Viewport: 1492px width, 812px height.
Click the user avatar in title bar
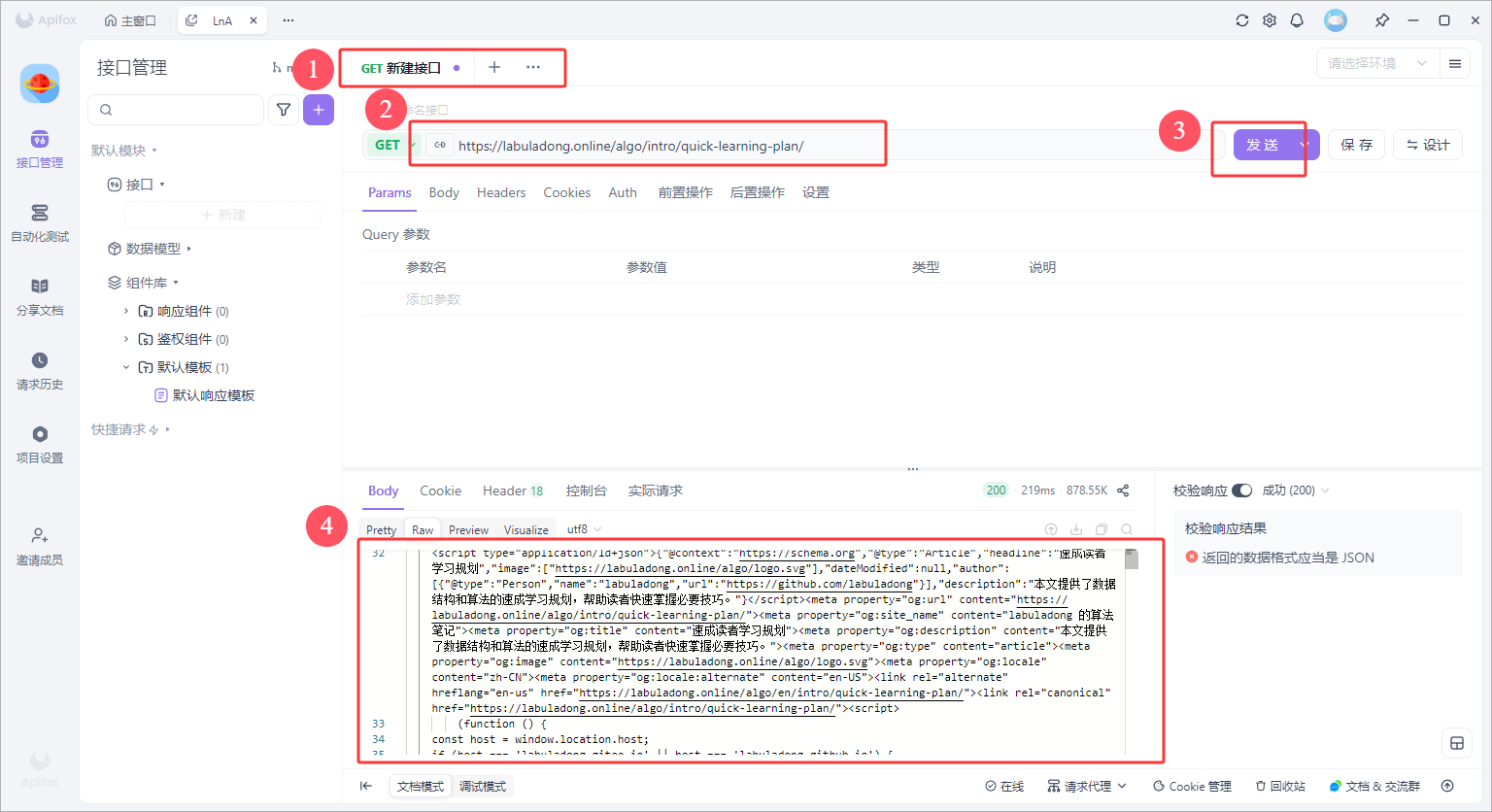tap(1336, 20)
